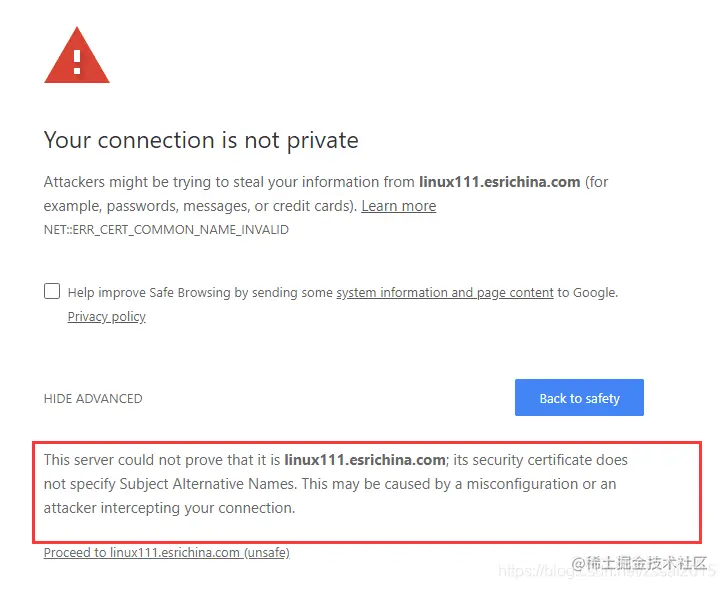This screenshot has width=725, height=589.
Task: Open the Privacy policy link
Action: click(106, 317)
